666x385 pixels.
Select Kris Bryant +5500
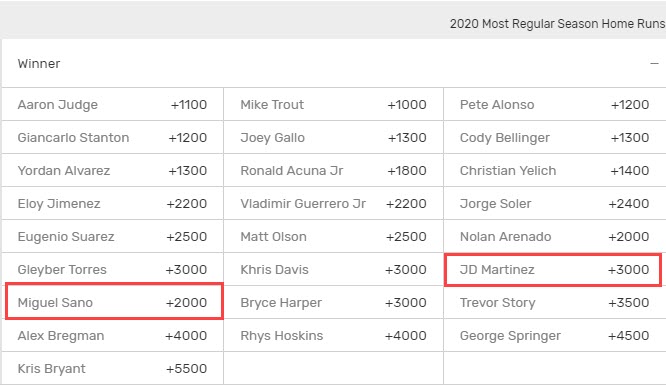pyautogui.click(x=113, y=368)
